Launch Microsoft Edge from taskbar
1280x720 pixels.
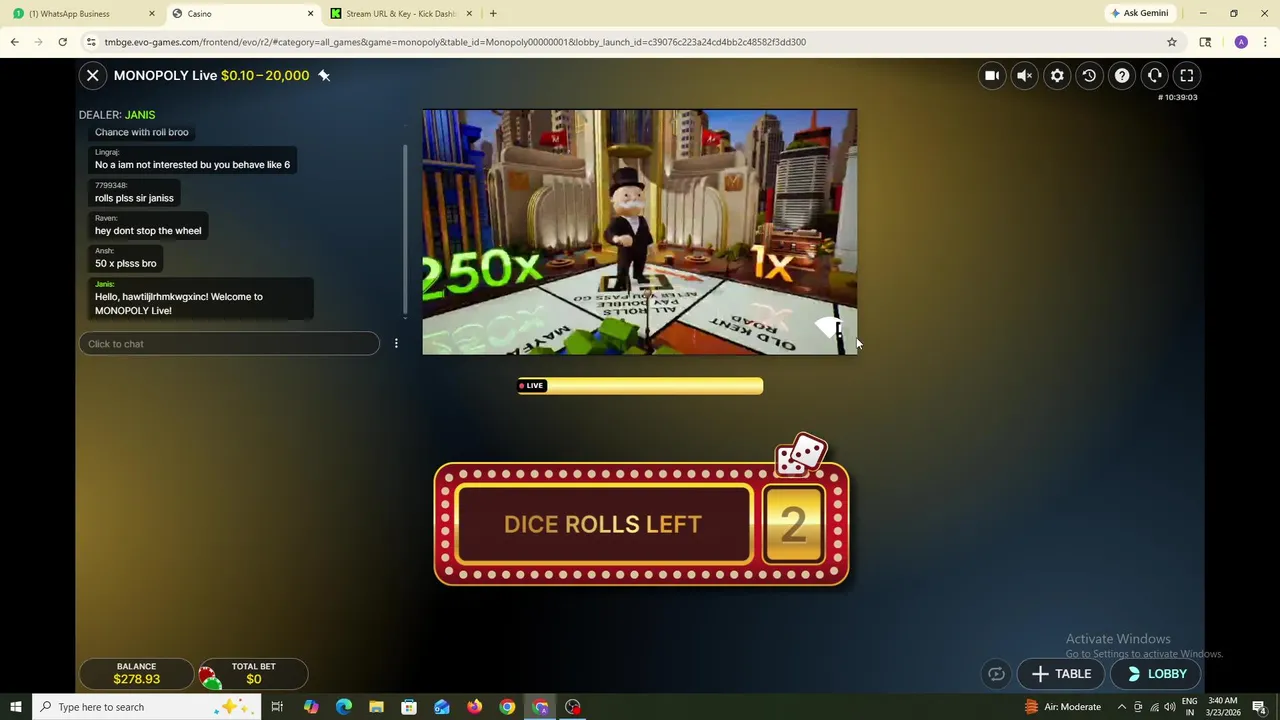pyautogui.click(x=344, y=707)
